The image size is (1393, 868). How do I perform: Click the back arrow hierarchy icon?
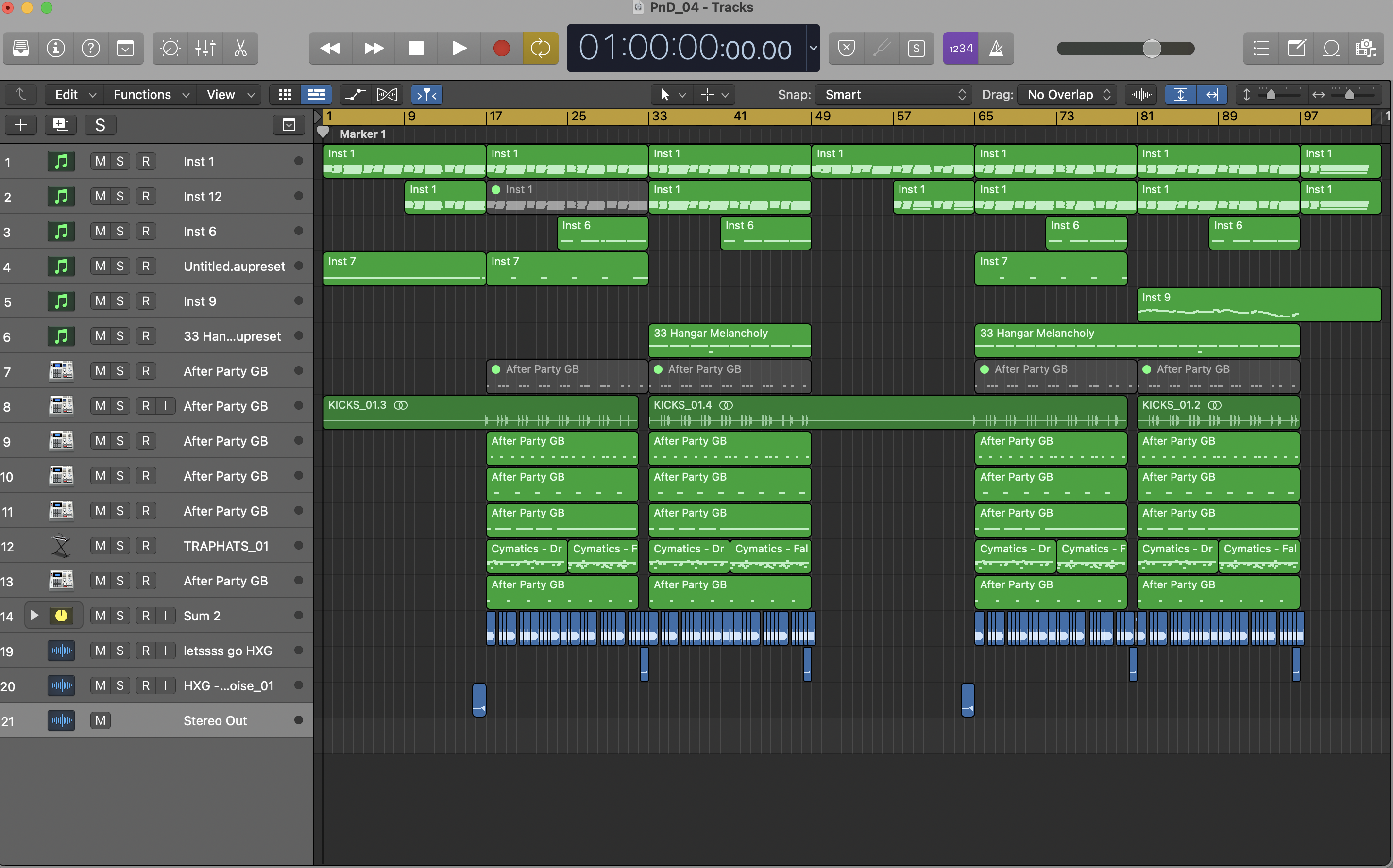click(21, 95)
